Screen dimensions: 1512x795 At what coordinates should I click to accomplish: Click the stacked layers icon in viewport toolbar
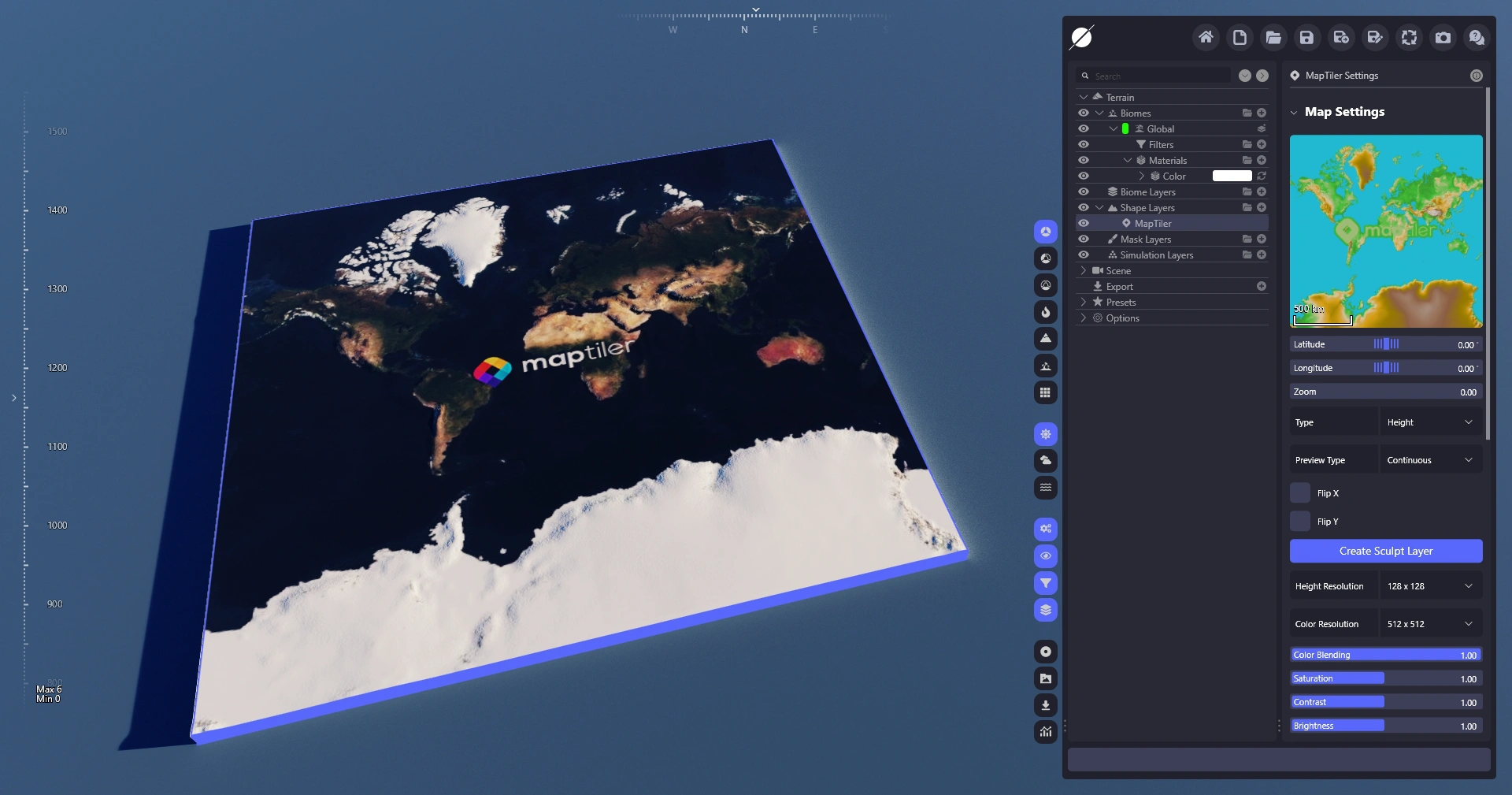(x=1046, y=610)
